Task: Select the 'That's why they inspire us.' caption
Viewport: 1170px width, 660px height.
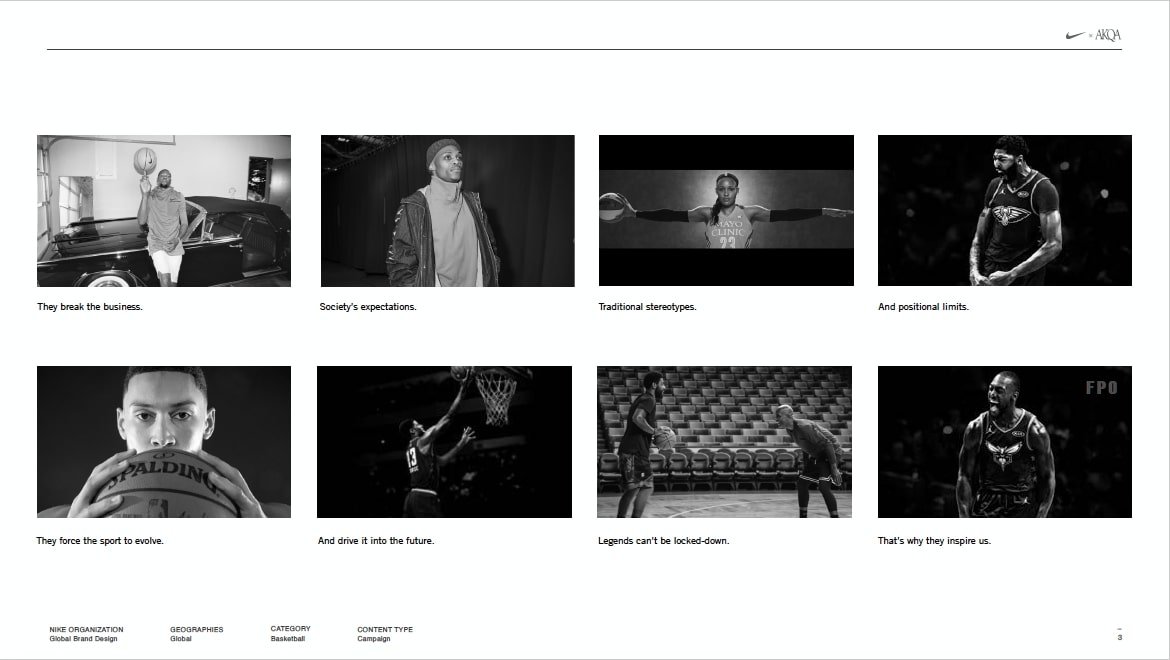Action: (x=934, y=541)
